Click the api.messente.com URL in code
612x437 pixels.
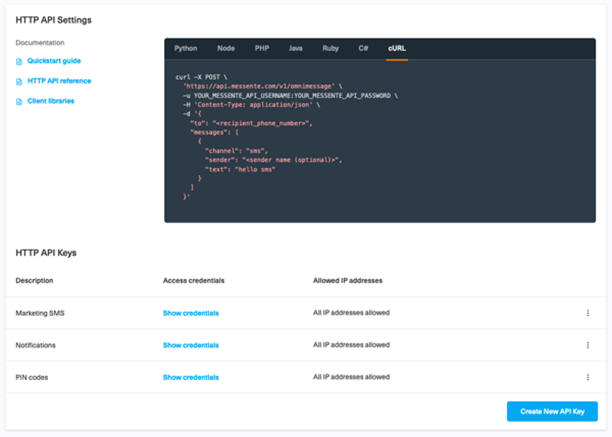259,86
